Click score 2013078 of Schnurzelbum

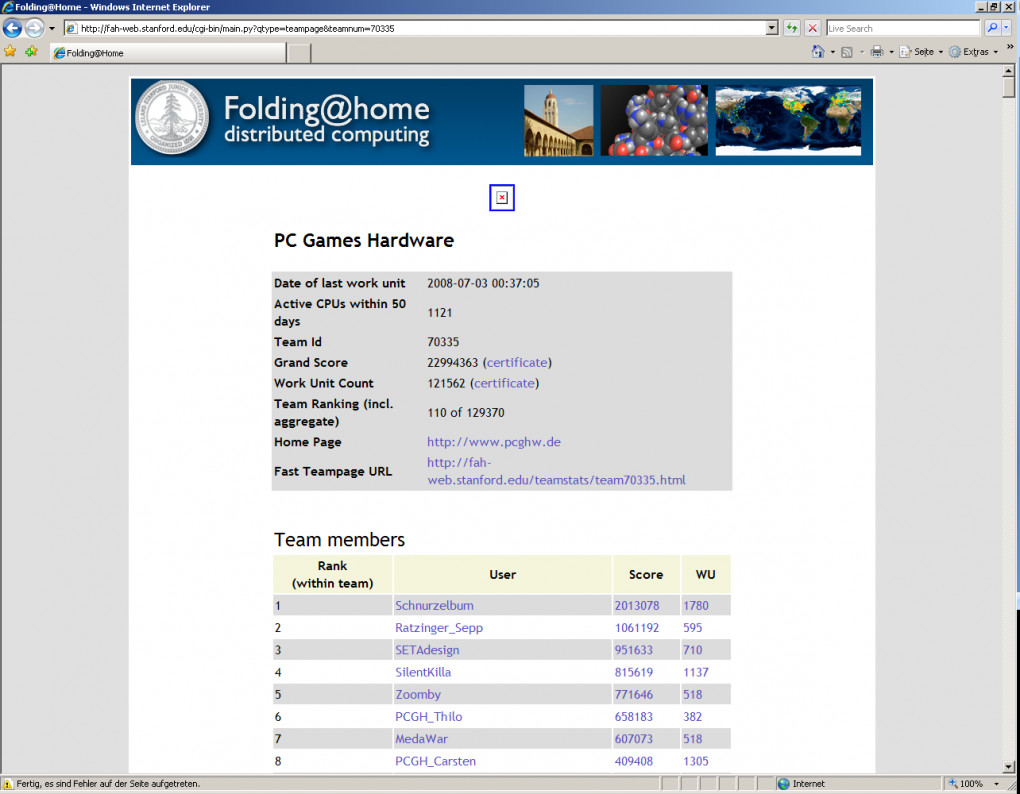tap(637, 605)
